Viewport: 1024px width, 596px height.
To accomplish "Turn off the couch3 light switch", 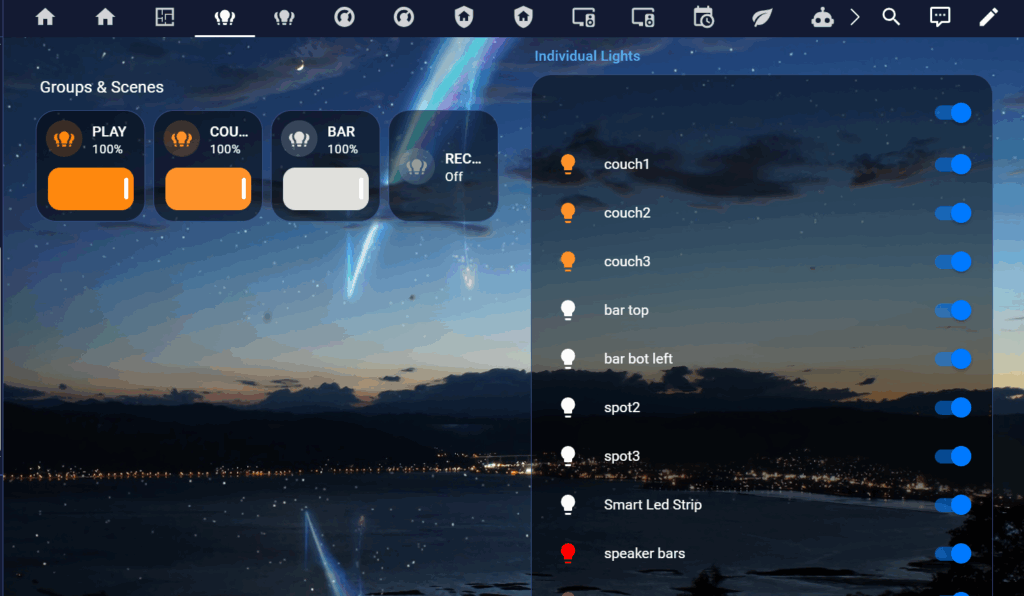I will click(953, 261).
